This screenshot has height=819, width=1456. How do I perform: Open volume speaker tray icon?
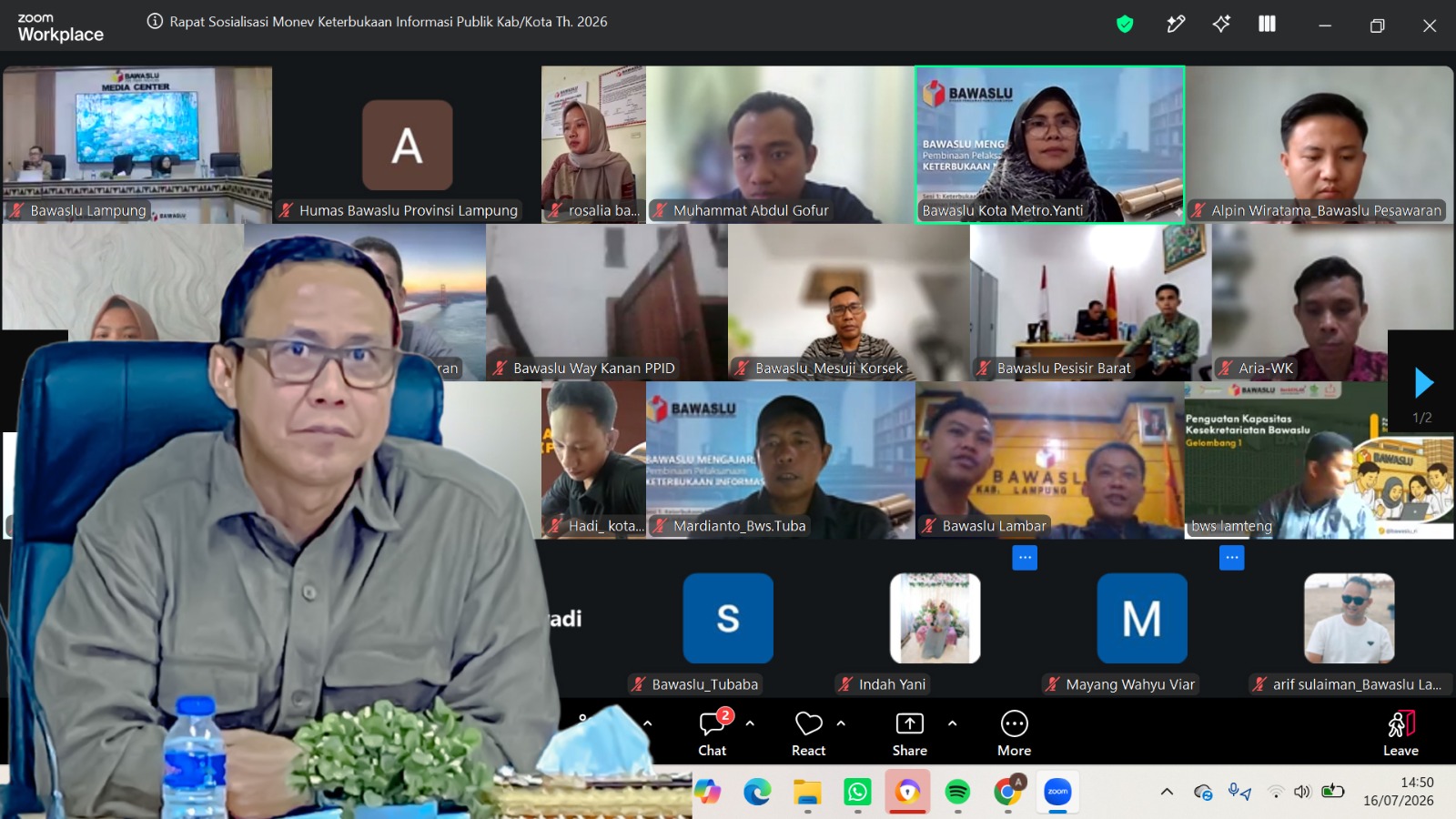pyautogui.click(x=1302, y=792)
